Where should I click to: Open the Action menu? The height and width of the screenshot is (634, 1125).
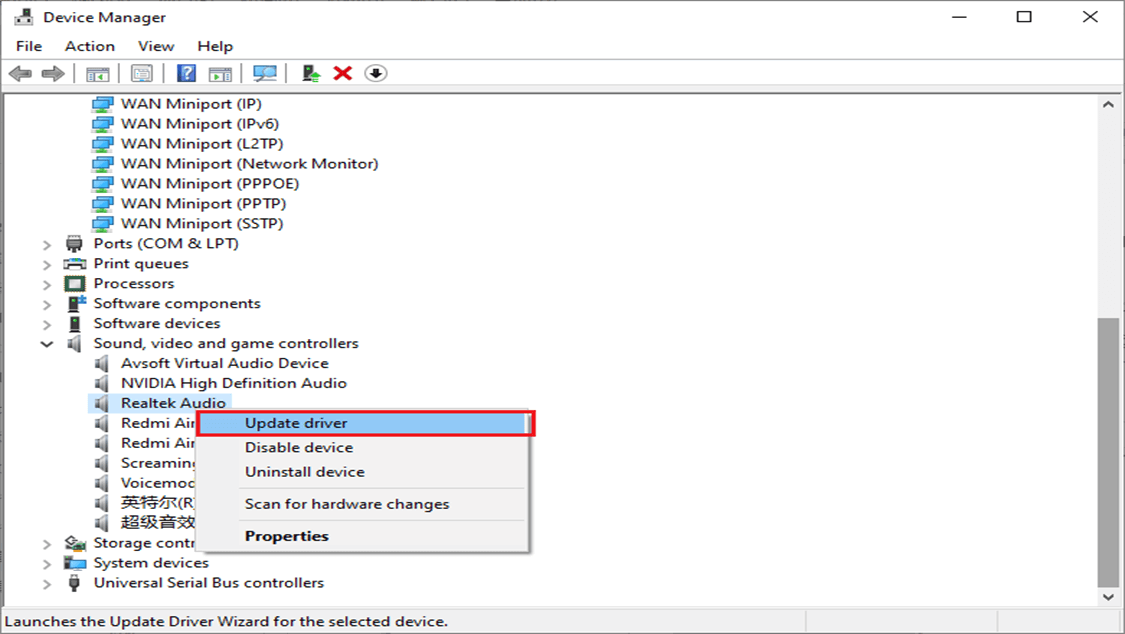pyautogui.click(x=90, y=46)
